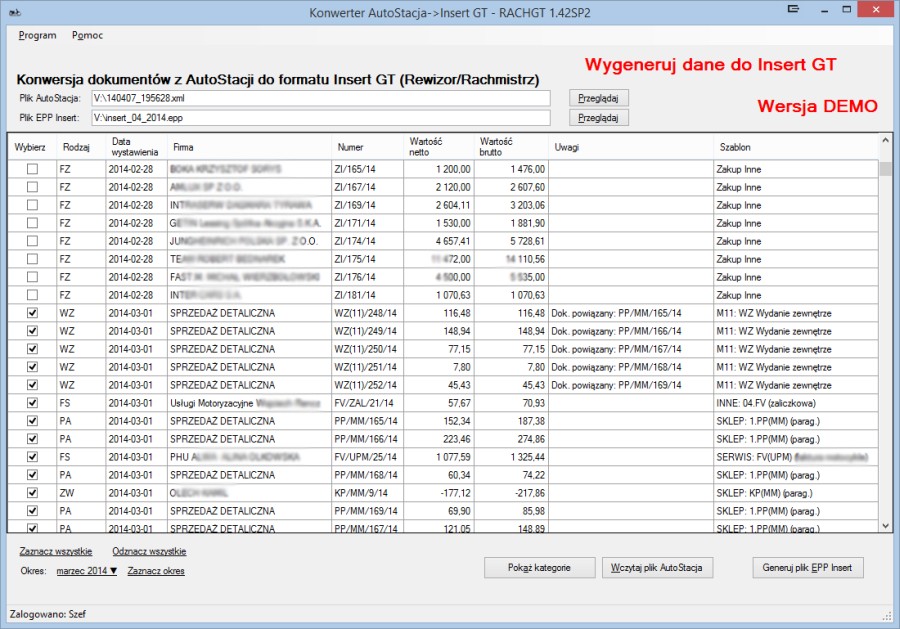Screen dimensions: 900x629
Task: Check the box for row ZI/167/14
Action: (32, 187)
